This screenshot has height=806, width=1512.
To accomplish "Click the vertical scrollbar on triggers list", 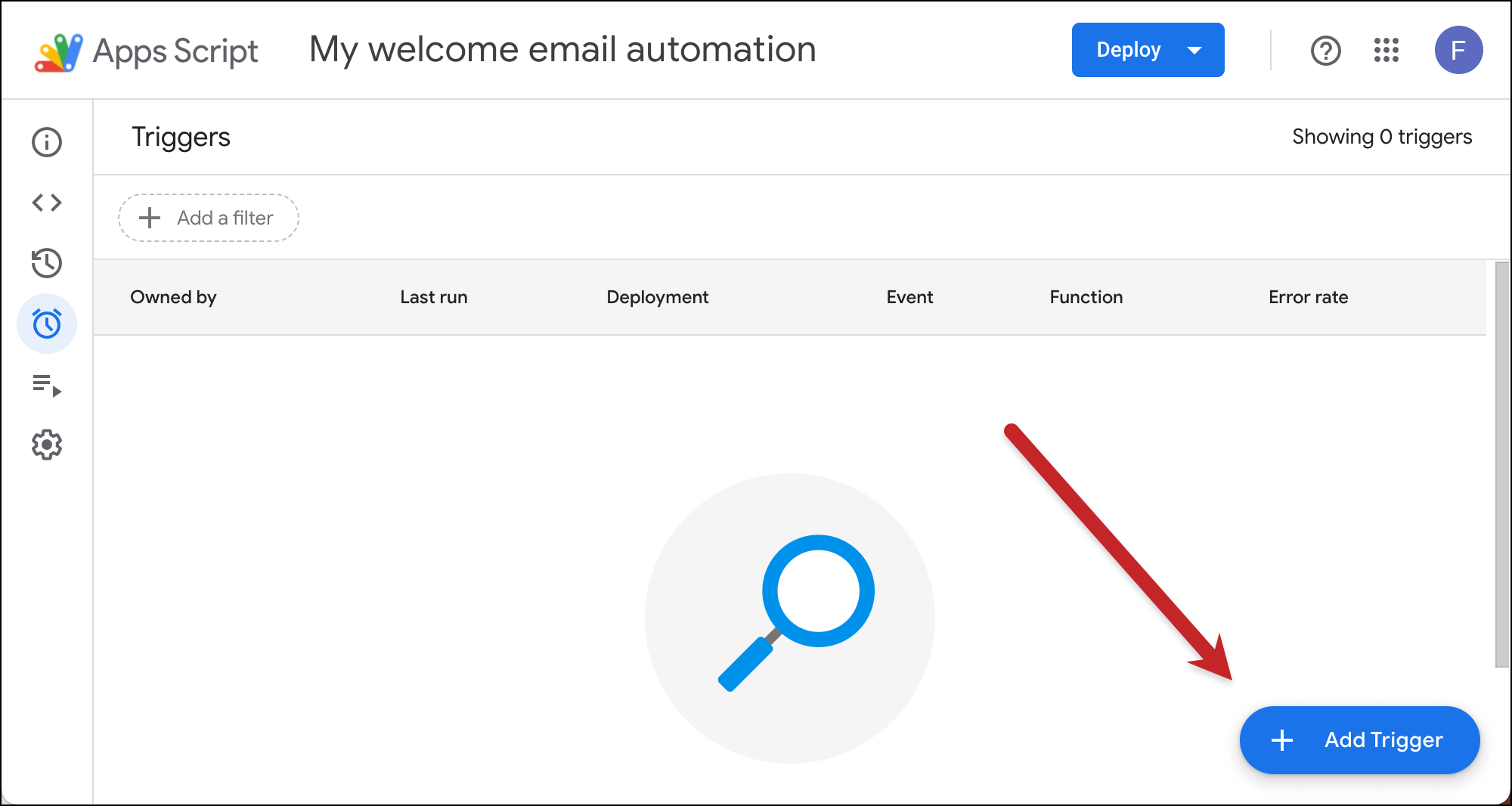I will coord(1501,464).
